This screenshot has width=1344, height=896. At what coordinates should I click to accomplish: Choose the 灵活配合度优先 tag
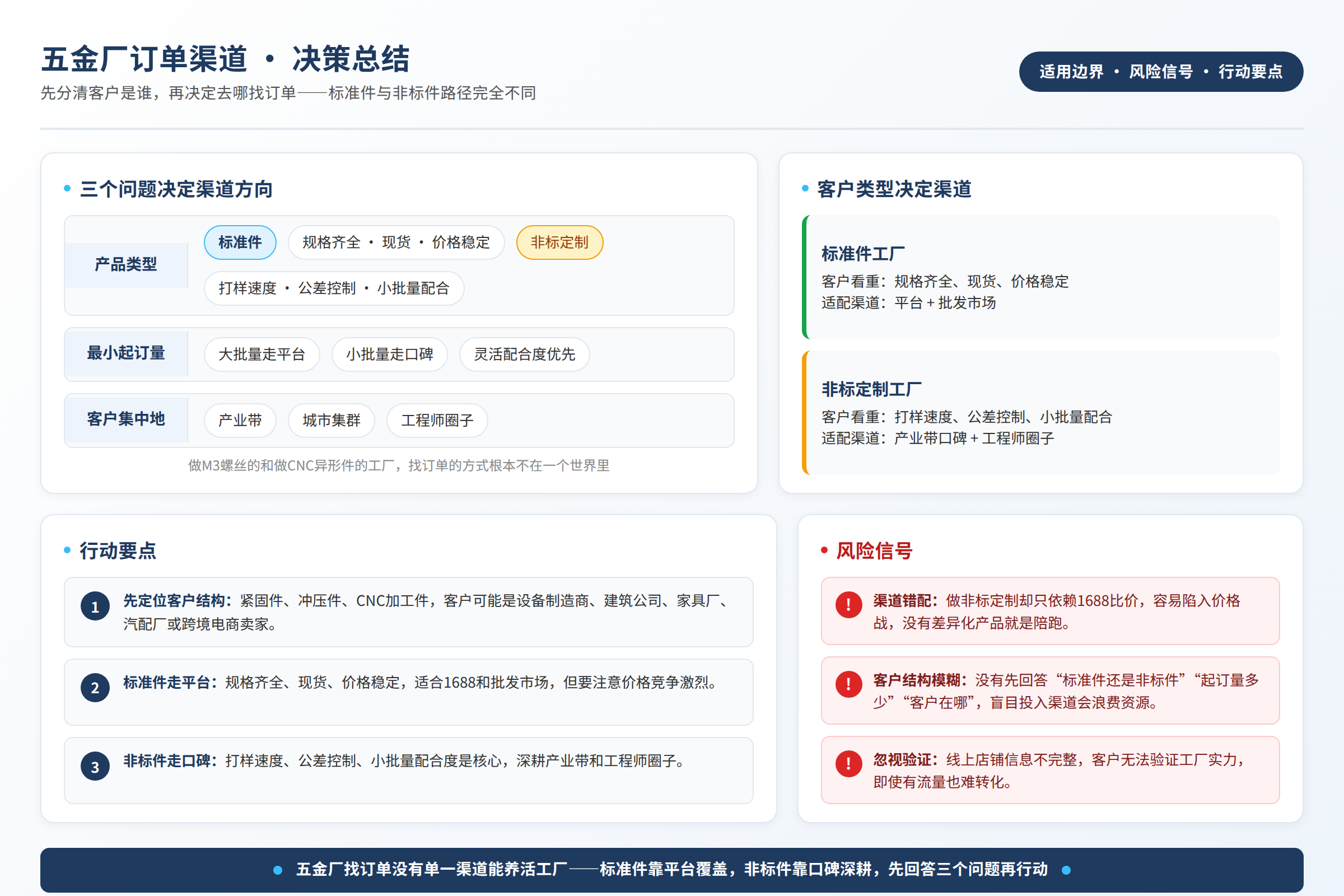524,354
